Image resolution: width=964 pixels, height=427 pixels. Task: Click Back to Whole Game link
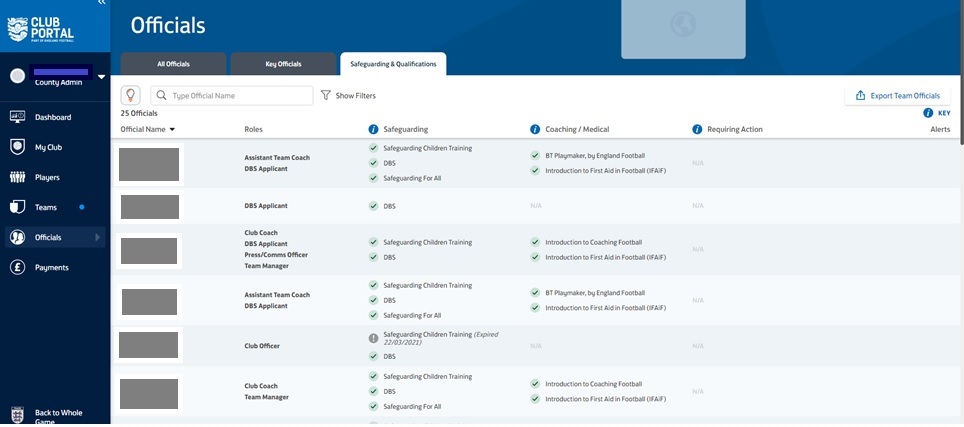coord(58,416)
